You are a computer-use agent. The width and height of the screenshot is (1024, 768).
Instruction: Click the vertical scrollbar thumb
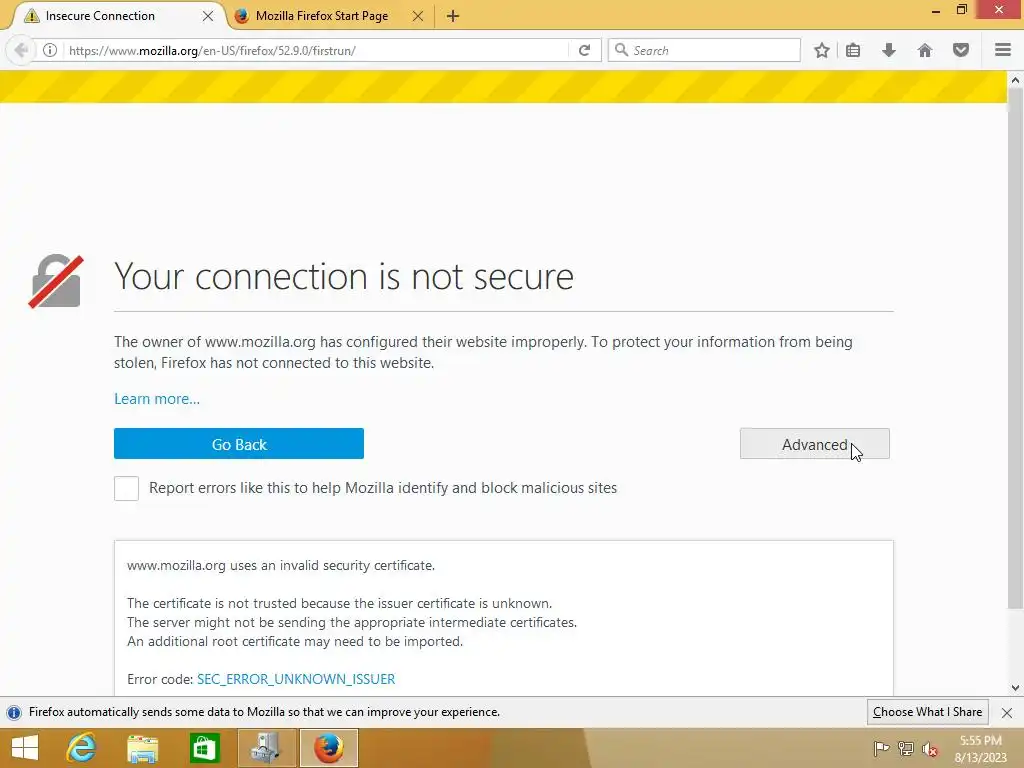(1015, 349)
